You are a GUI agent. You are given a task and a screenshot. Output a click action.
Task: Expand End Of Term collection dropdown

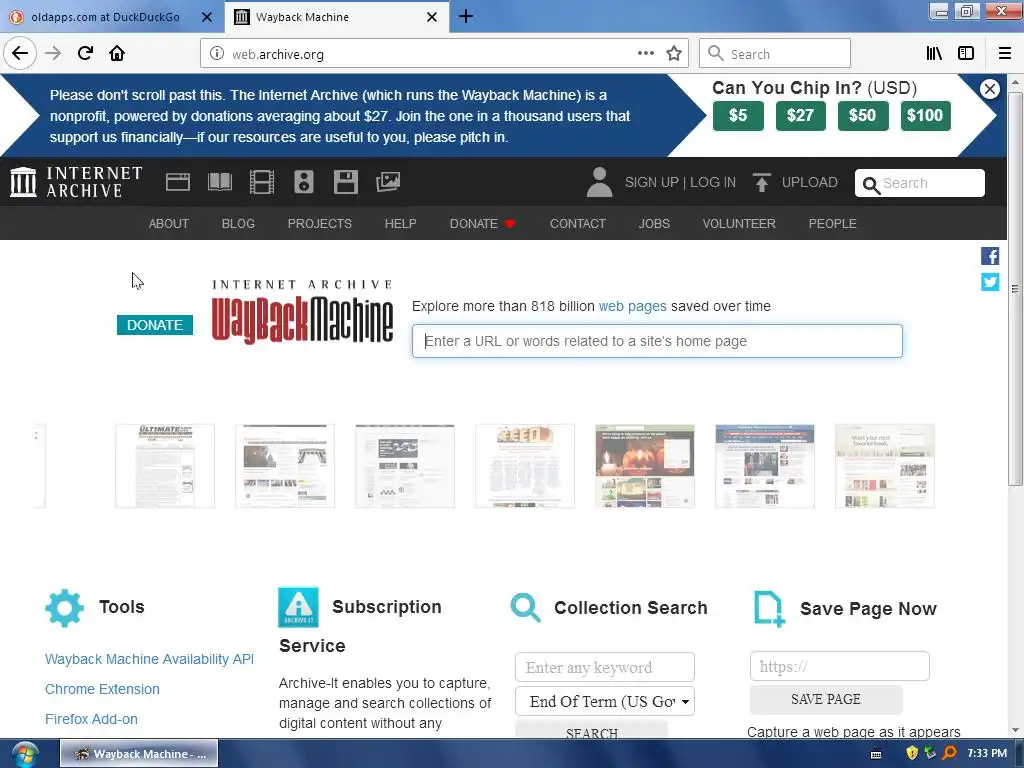605,701
